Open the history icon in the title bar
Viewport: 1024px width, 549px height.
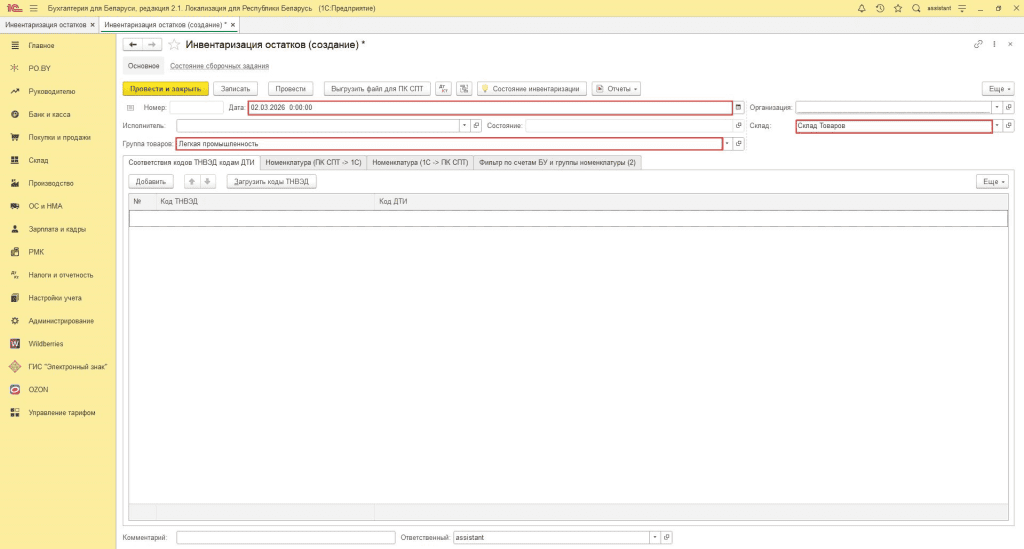[879, 8]
